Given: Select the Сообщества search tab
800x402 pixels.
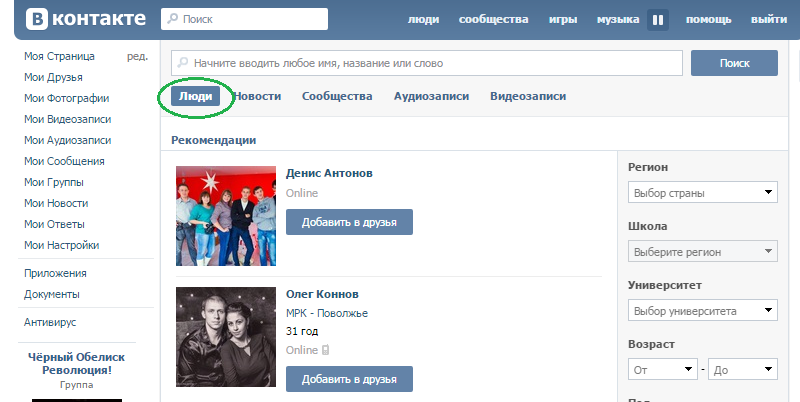Looking at the screenshot, I should pyautogui.click(x=337, y=97).
